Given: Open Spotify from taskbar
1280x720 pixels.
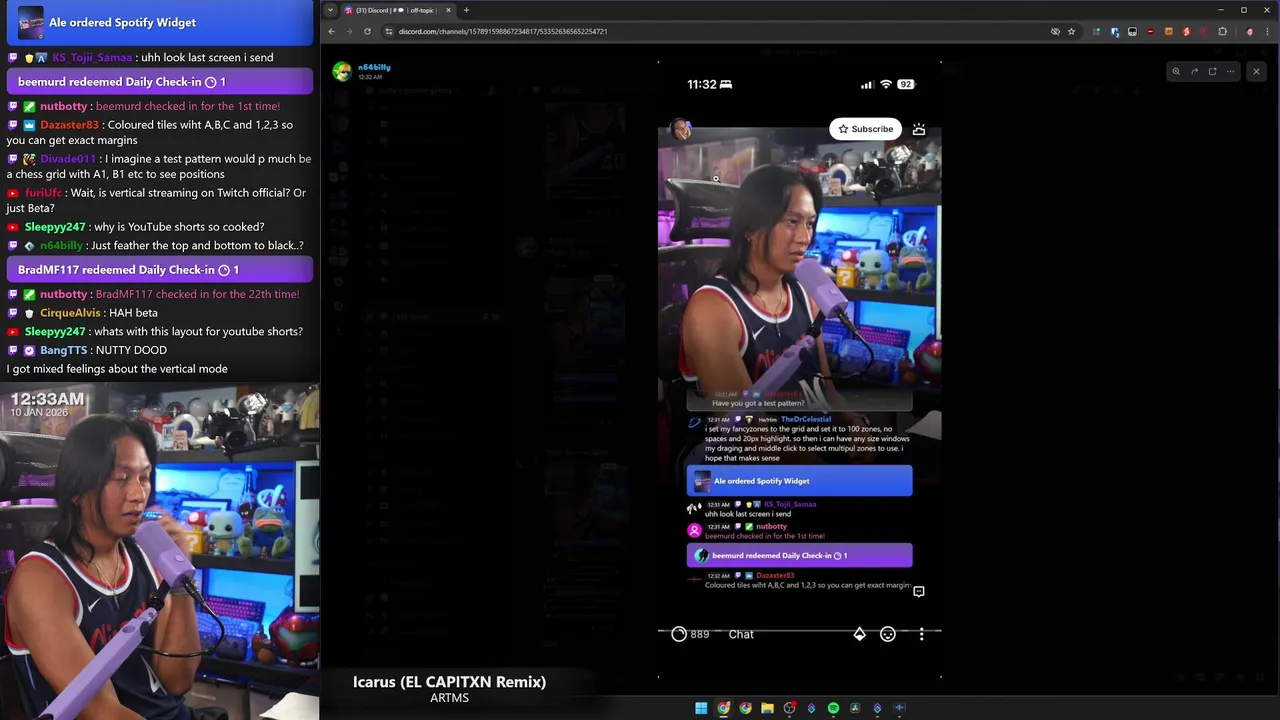Looking at the screenshot, I should (x=833, y=708).
